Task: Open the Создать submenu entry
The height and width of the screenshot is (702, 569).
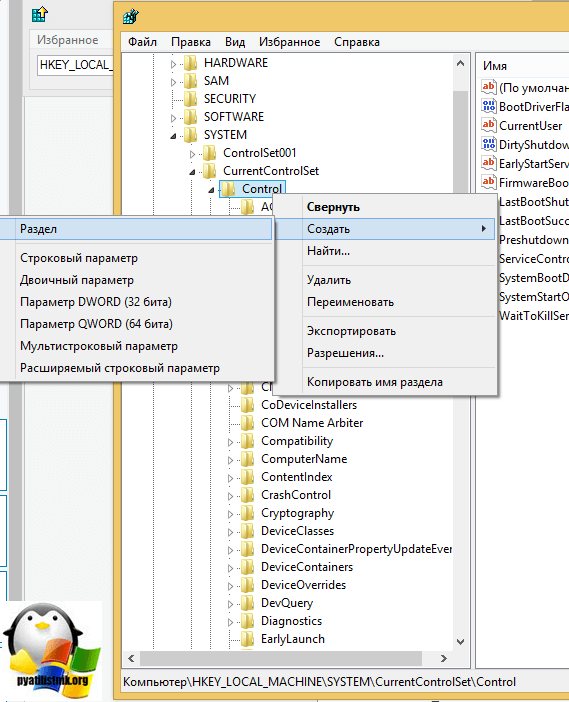Action: pyautogui.click(x=385, y=229)
